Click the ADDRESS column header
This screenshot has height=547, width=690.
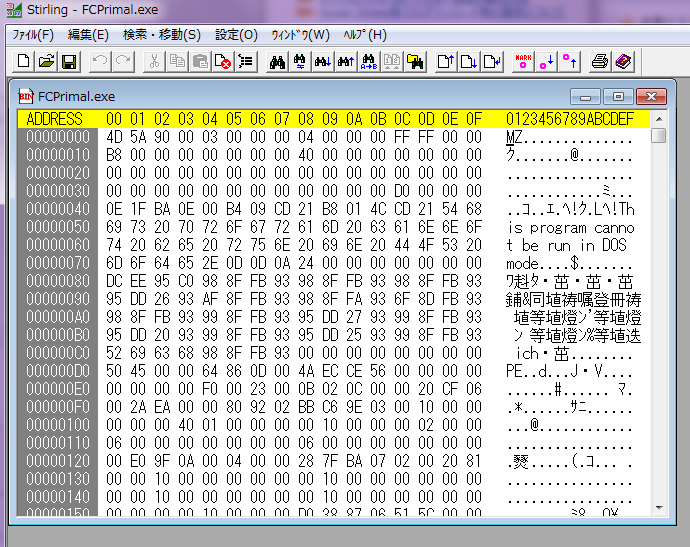click(55, 119)
